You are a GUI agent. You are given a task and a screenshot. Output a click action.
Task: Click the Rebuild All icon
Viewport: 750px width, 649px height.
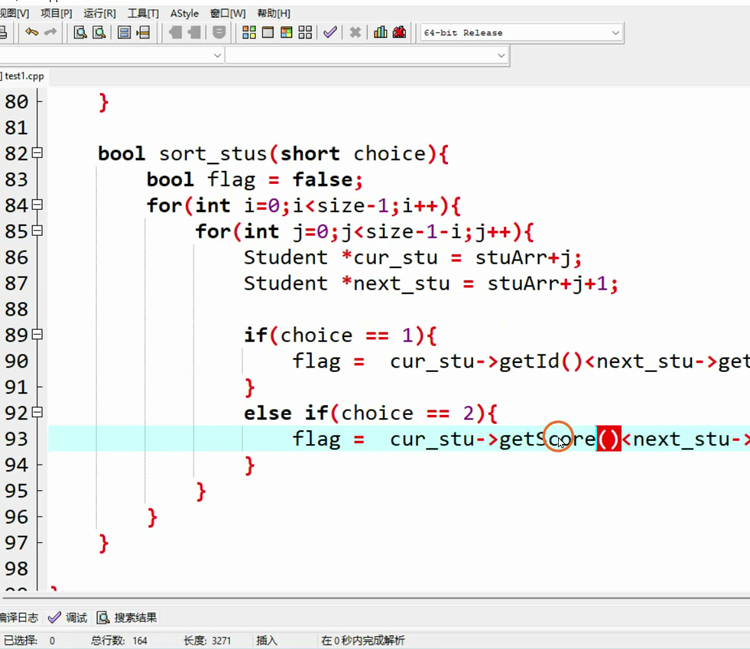coord(306,33)
